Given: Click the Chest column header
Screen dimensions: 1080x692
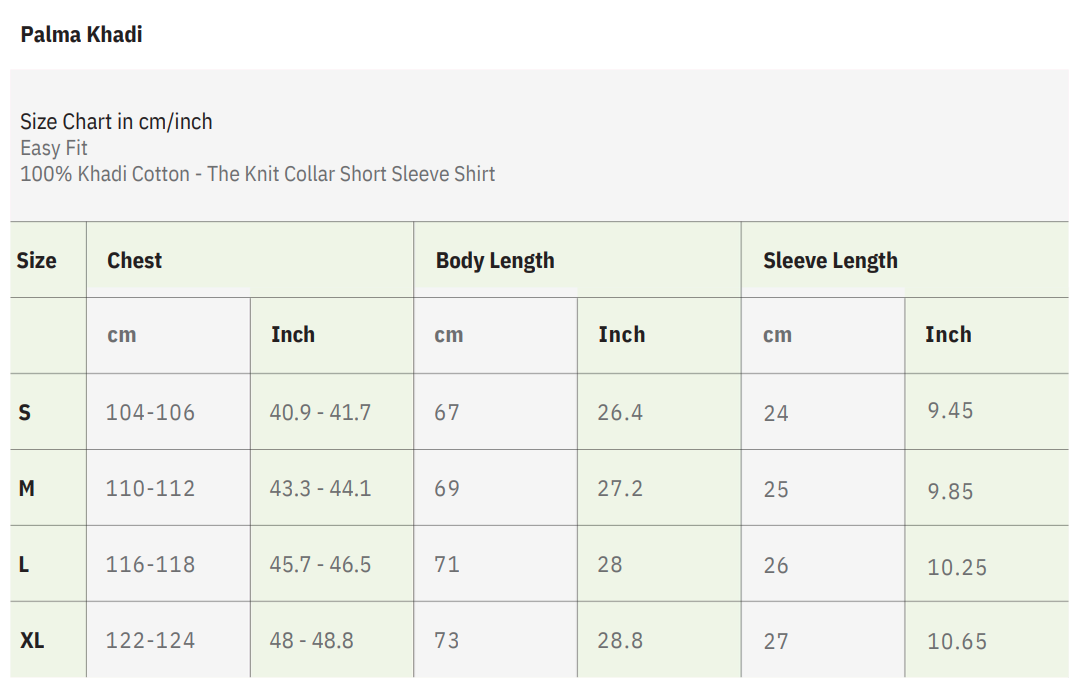Looking at the screenshot, I should pos(135,261).
